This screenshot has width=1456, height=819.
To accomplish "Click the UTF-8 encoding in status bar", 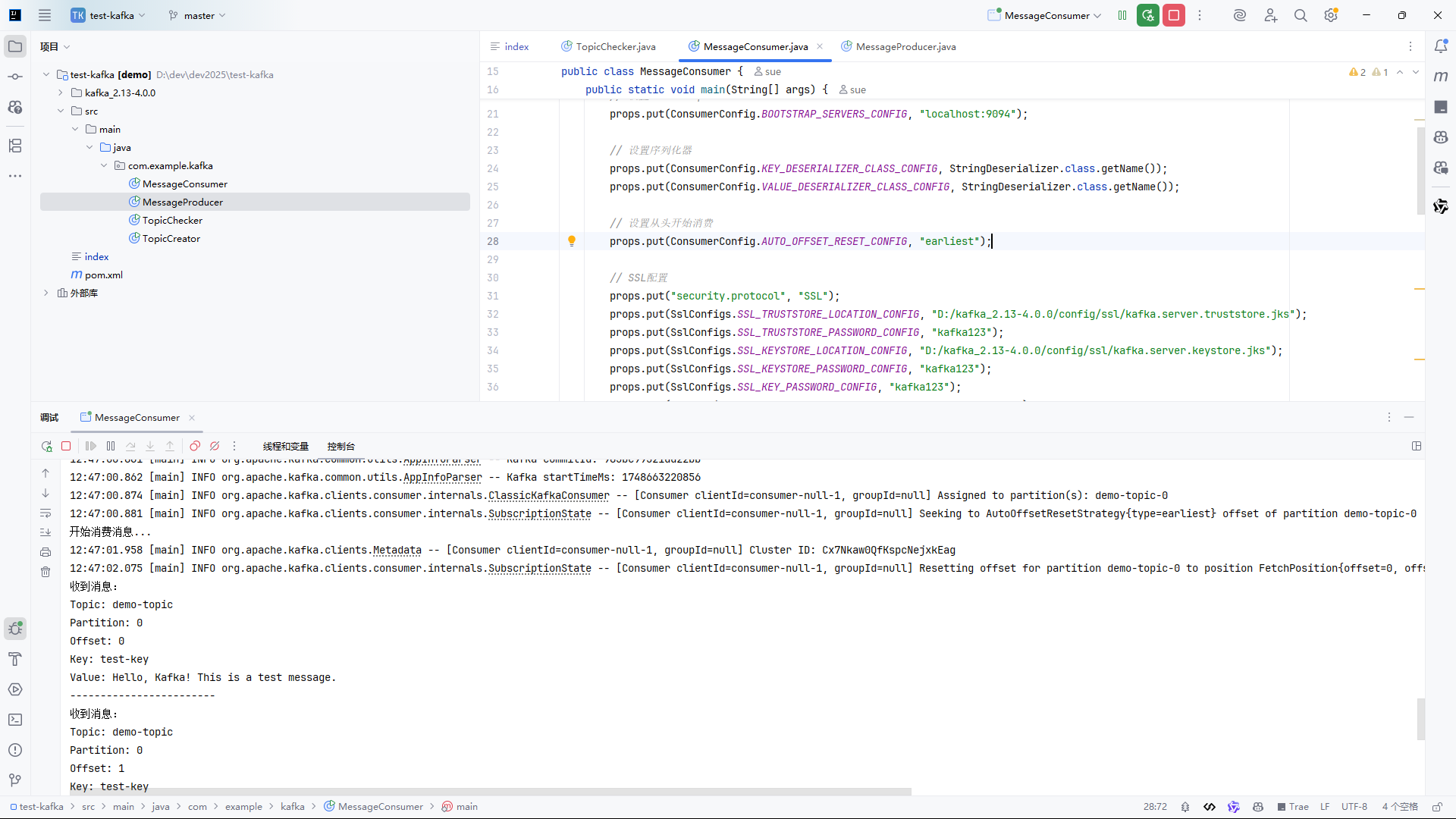I will coord(1354,807).
